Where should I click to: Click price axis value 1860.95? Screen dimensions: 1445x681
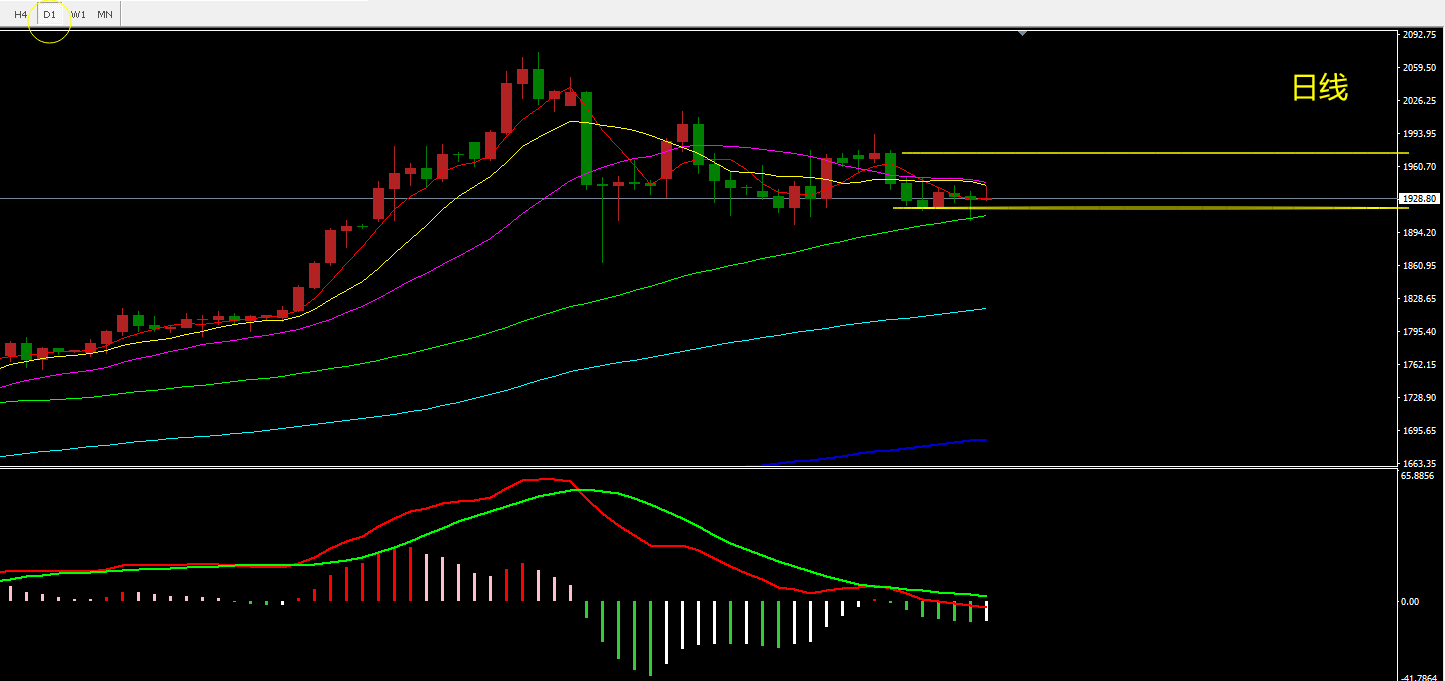point(1420,265)
